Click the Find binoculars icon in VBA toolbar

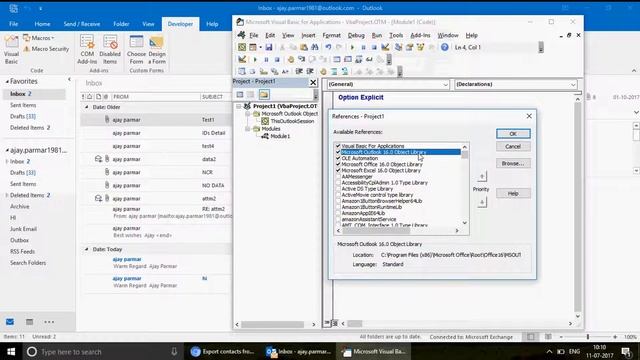click(315, 47)
